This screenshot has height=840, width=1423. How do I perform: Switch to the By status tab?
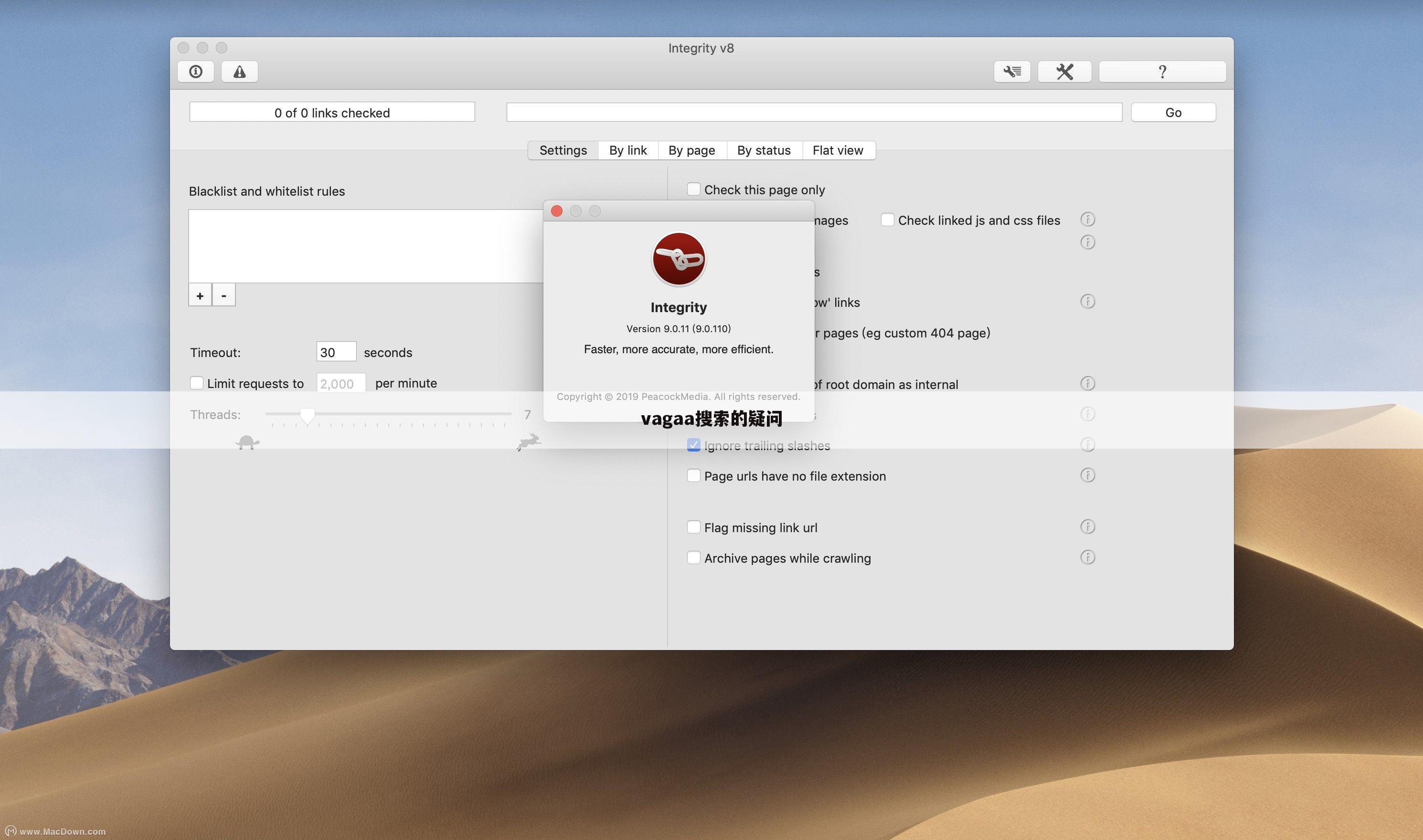(x=764, y=150)
